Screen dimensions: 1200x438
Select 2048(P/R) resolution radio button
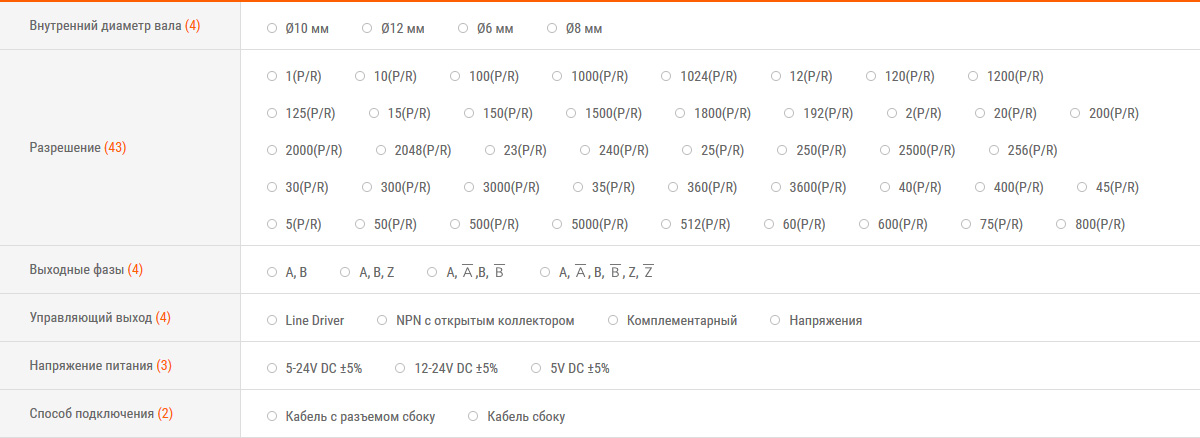381,151
